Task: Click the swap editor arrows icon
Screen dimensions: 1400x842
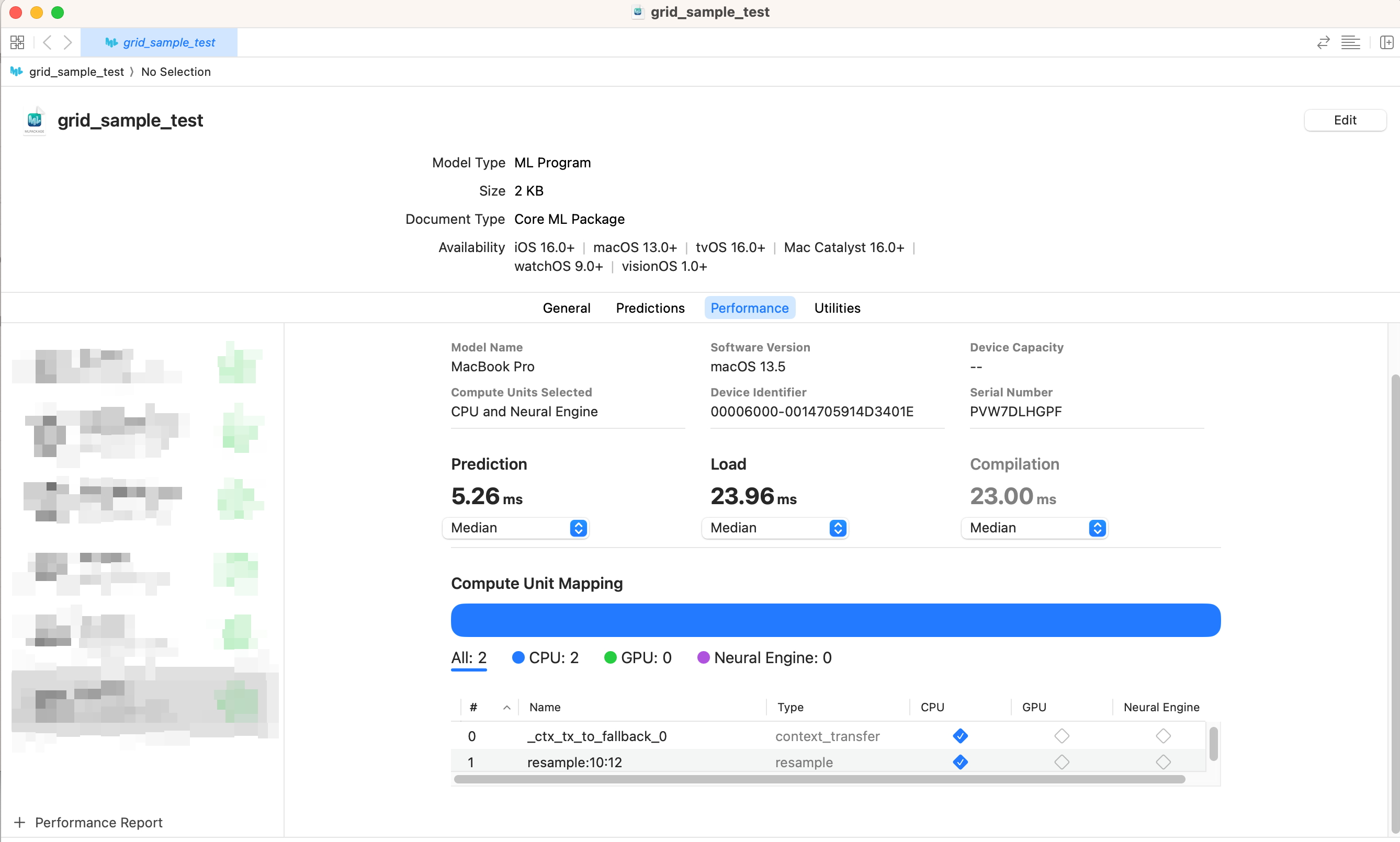Action: (x=1323, y=42)
